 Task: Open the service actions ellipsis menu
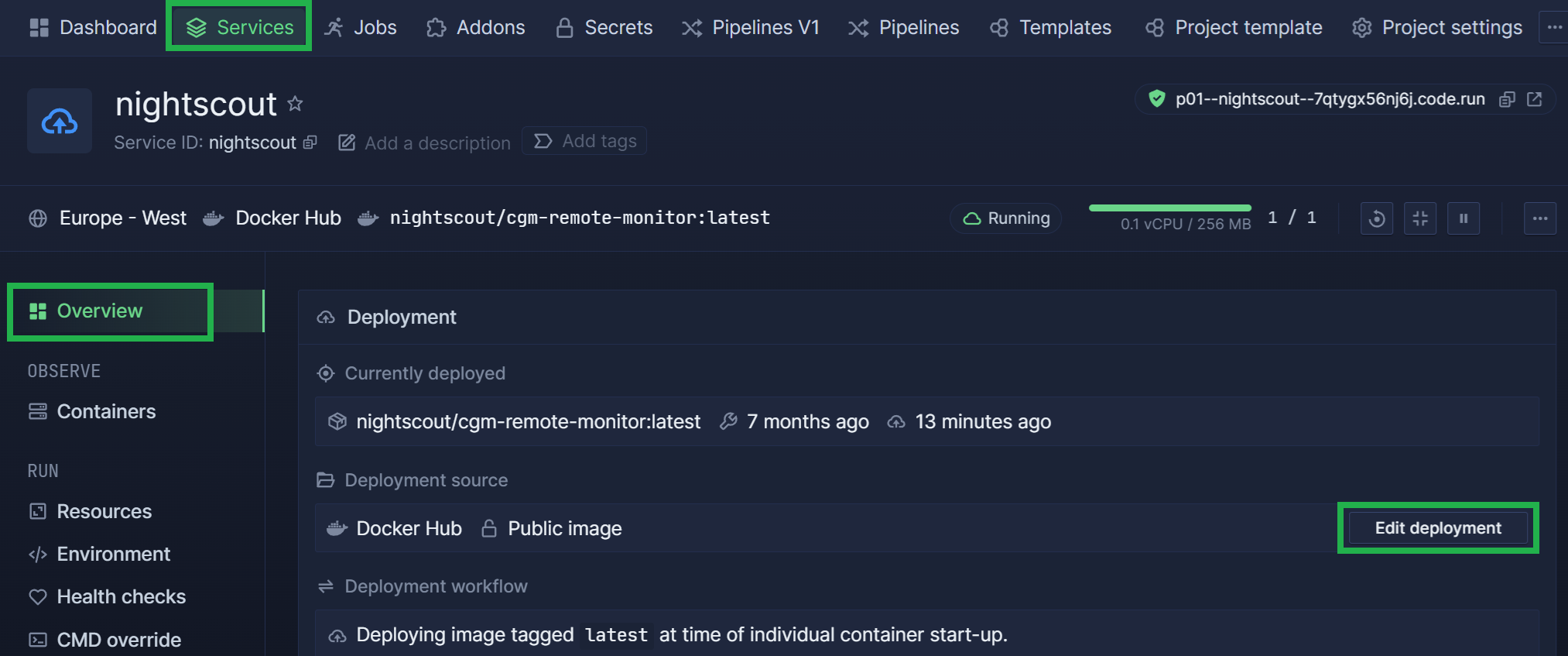[x=1540, y=218]
